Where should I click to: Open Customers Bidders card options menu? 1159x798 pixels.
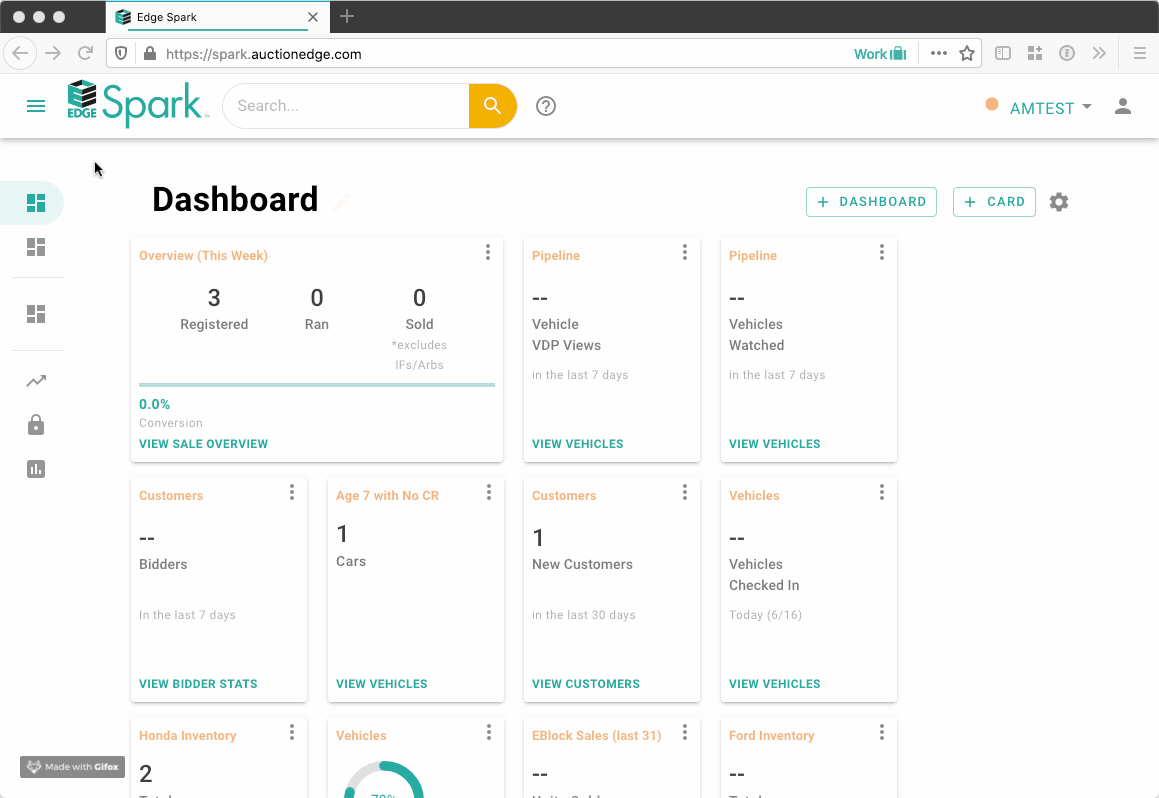(x=292, y=492)
